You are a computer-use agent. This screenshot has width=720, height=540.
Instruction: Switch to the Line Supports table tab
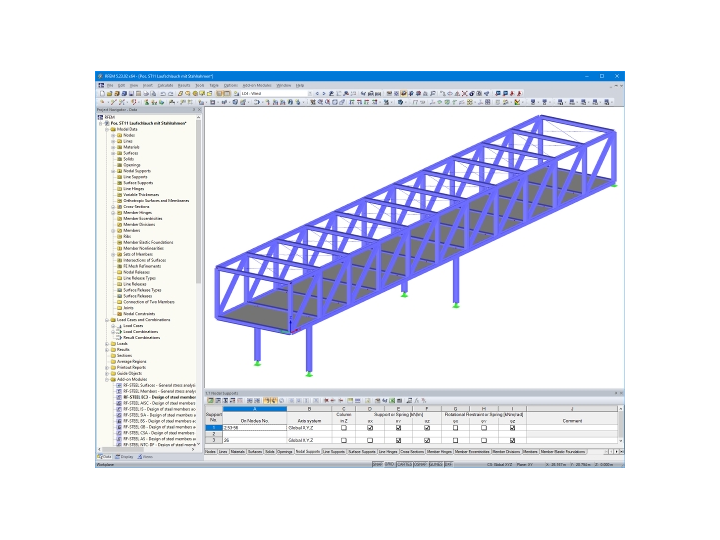point(334,452)
